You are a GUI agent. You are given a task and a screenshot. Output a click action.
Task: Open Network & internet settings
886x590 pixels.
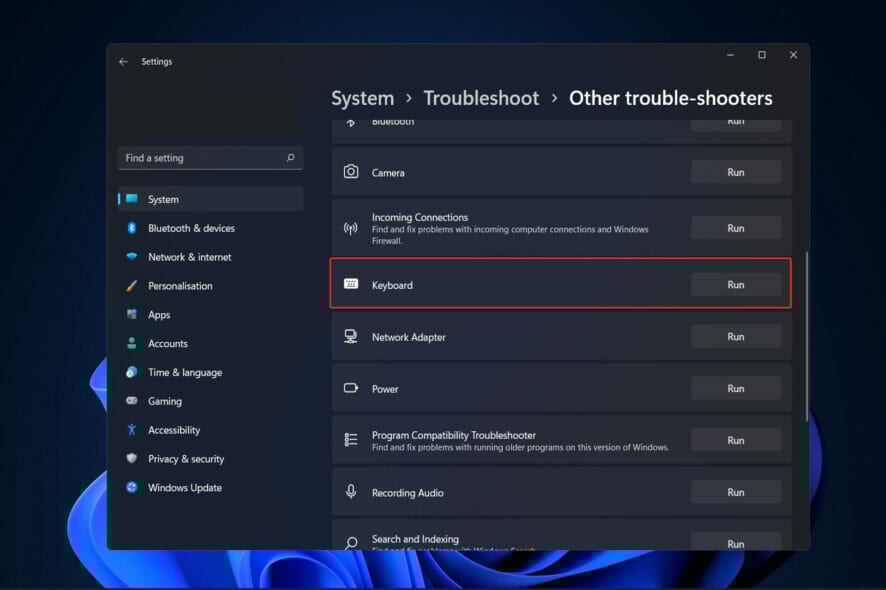click(x=189, y=257)
